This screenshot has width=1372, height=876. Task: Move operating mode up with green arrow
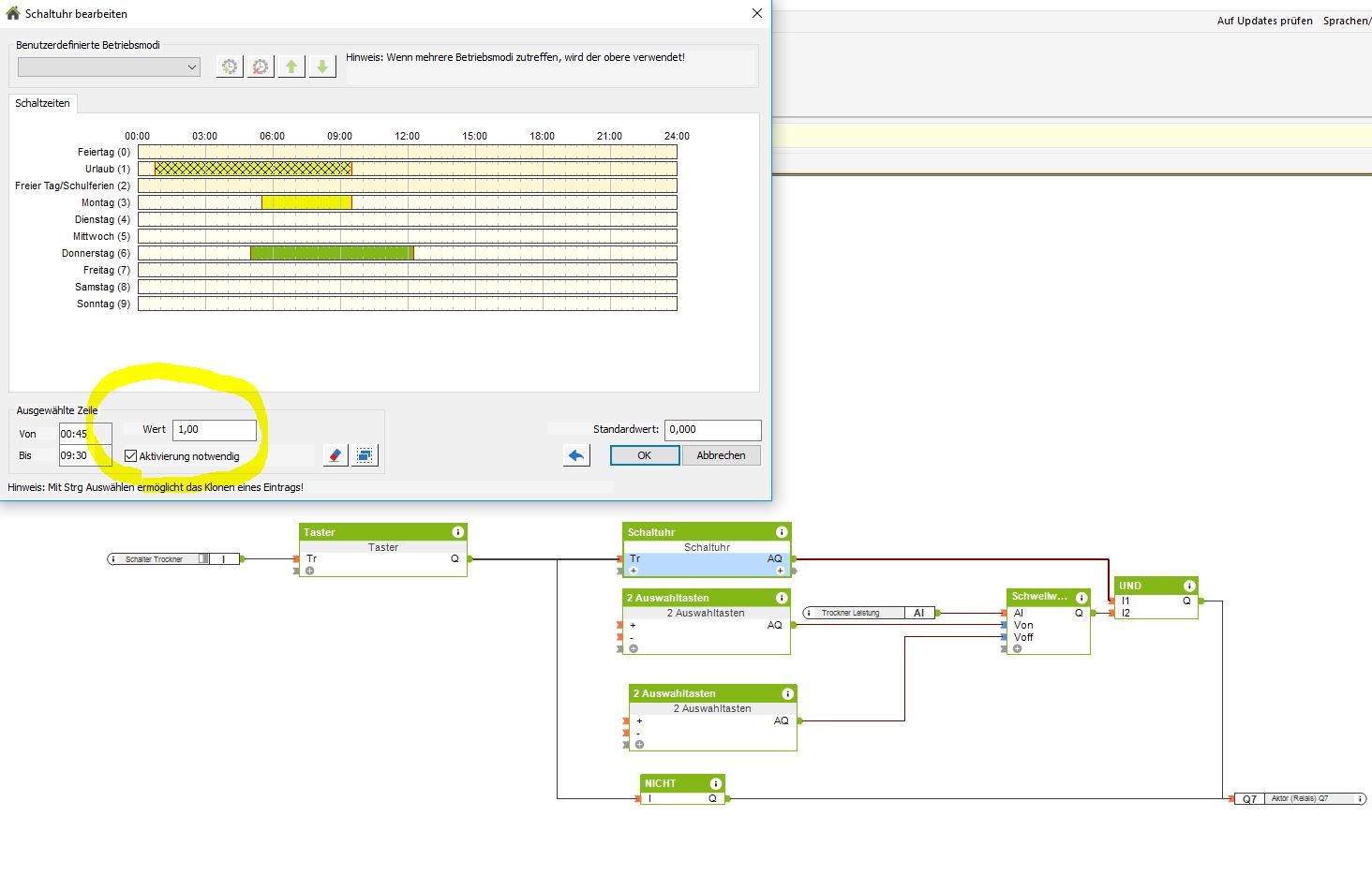click(291, 67)
